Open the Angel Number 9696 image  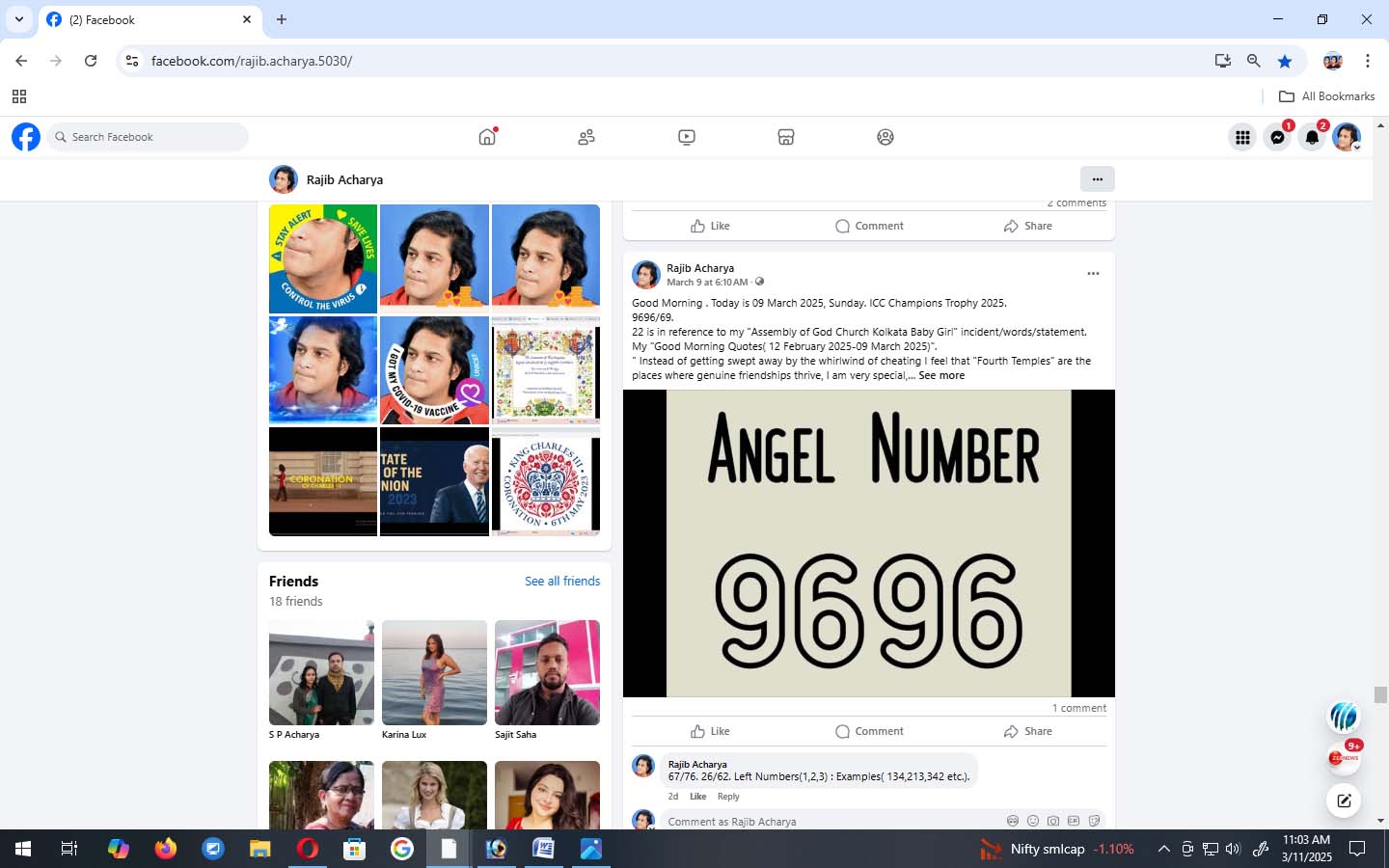[869, 543]
